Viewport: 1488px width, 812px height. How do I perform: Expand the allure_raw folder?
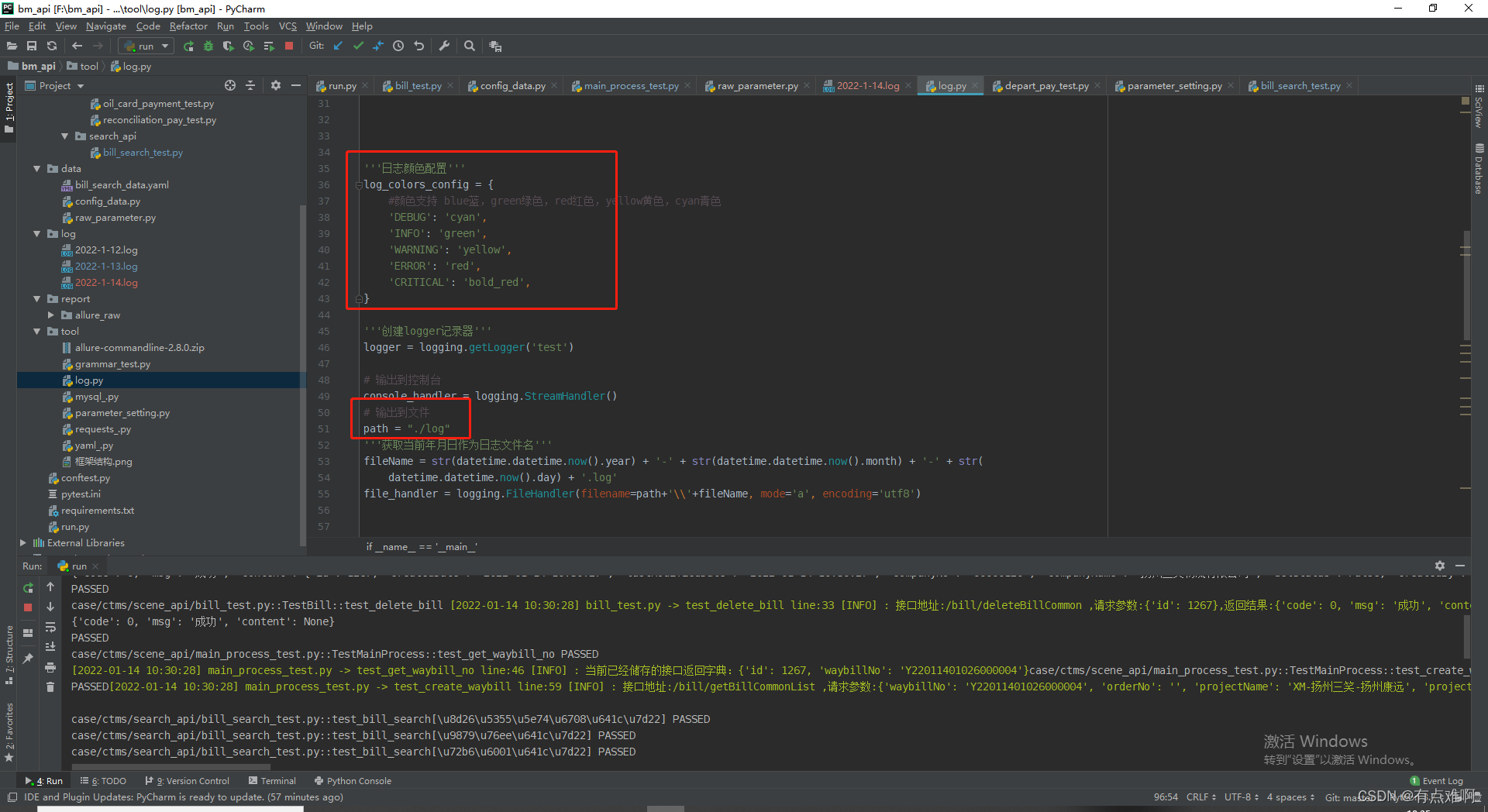[51, 315]
